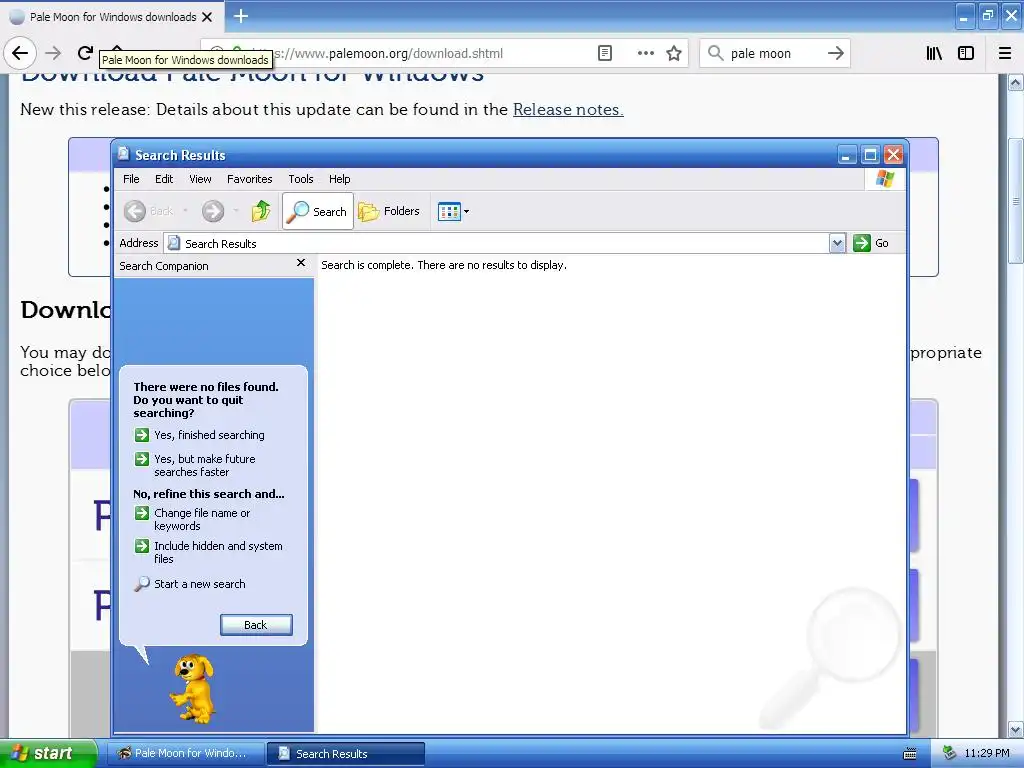Click the Windows Start button
The height and width of the screenshot is (768, 1024).
48,753
